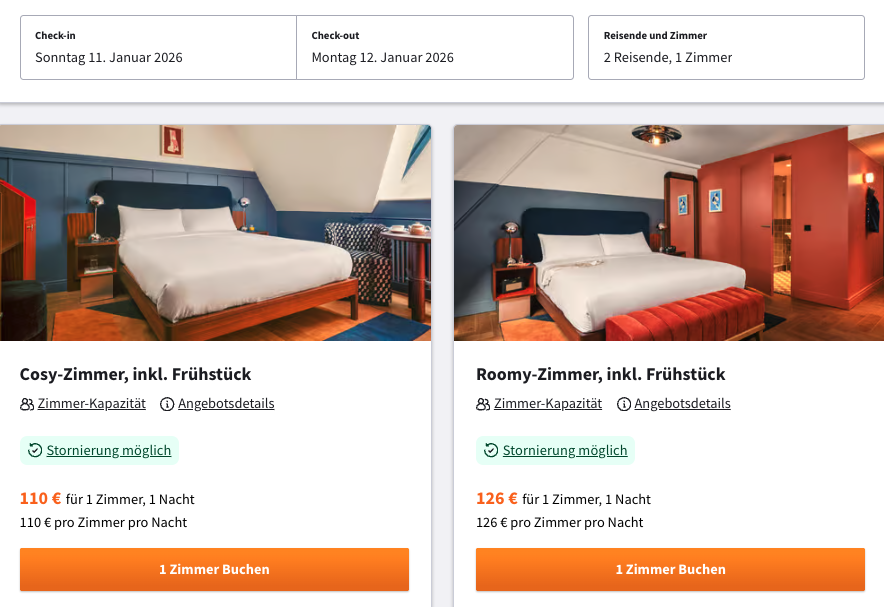Book the Cosy-Zimmer with 1 Zimmer Buchen
Image resolution: width=884 pixels, height=607 pixels.
[x=214, y=569]
